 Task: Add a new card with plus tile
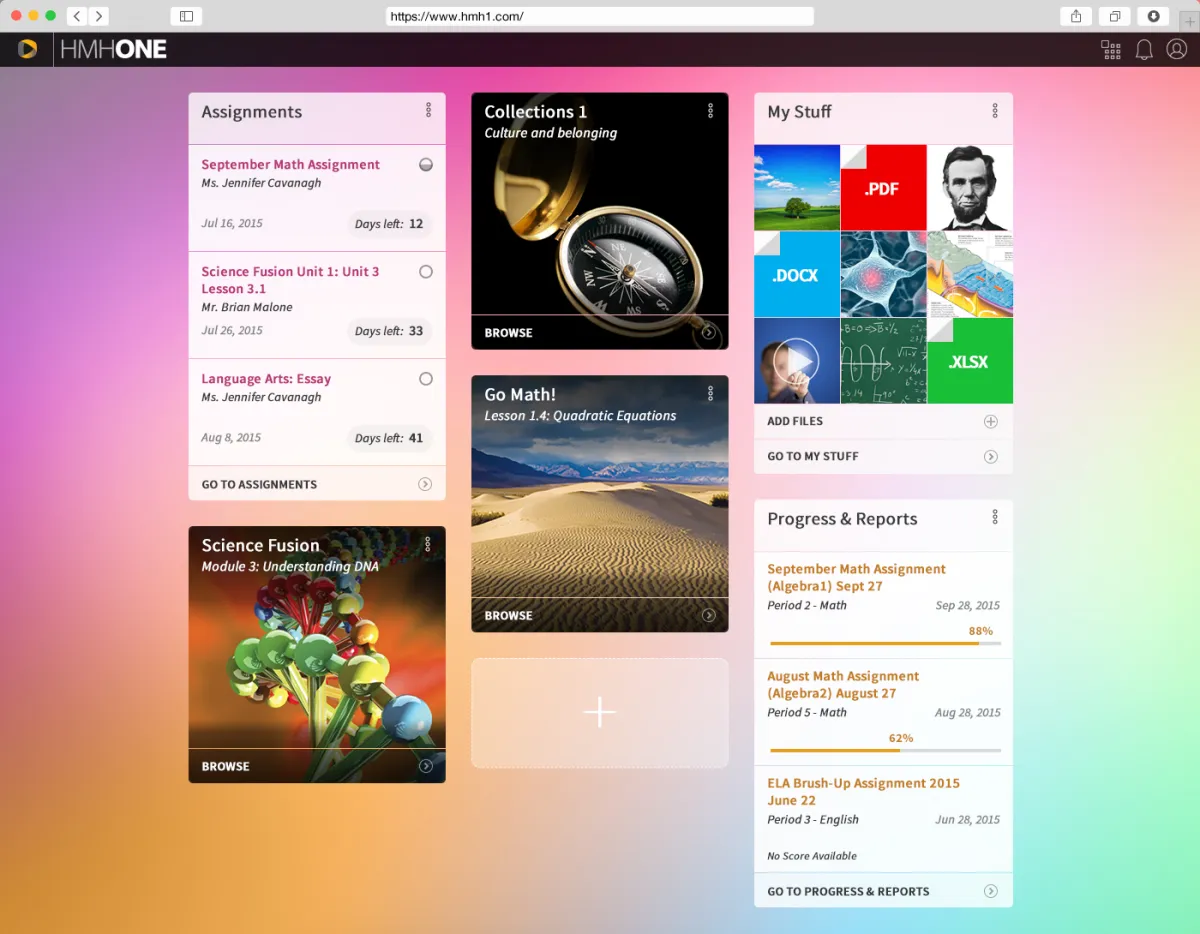600,713
